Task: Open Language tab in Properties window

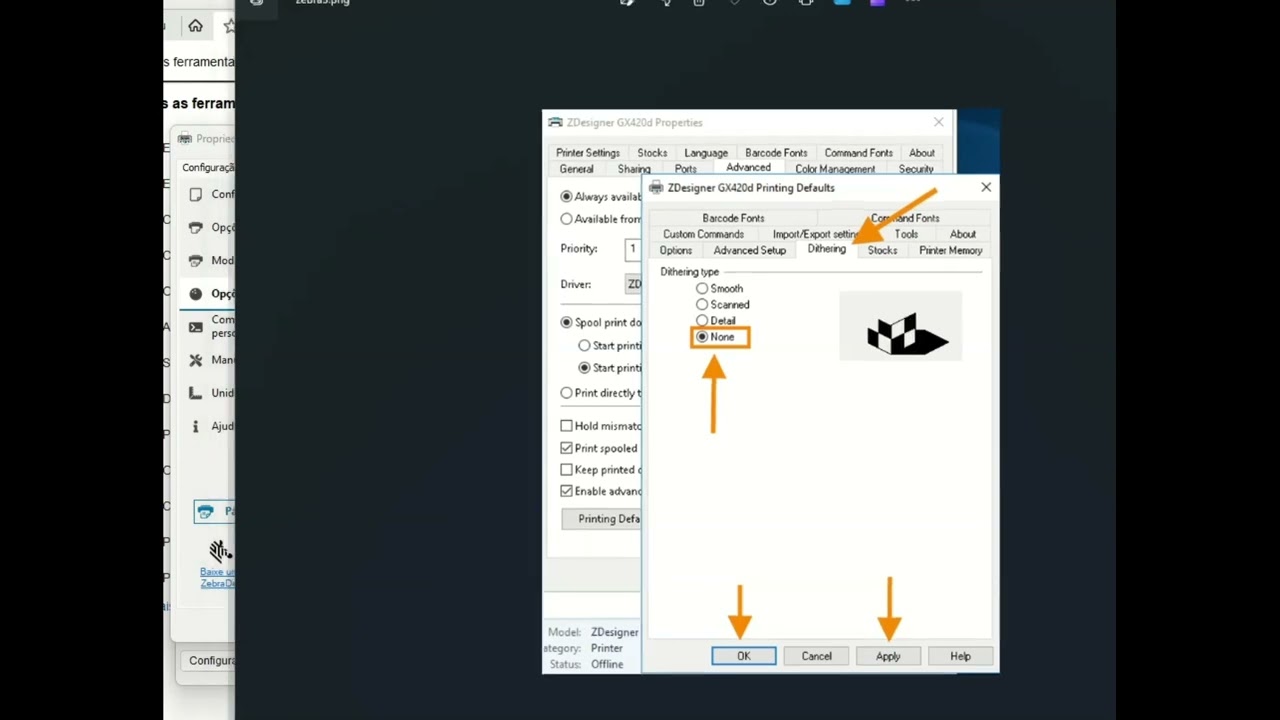Action: point(706,153)
